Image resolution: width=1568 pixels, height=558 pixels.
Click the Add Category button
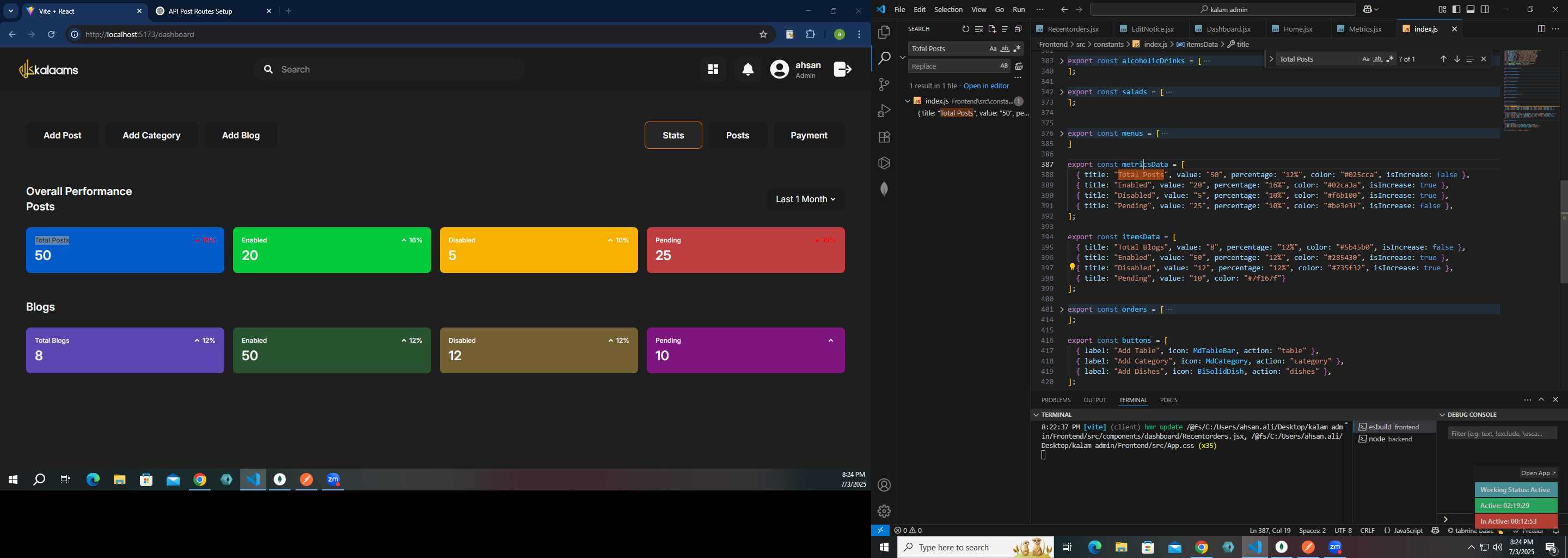pos(151,135)
